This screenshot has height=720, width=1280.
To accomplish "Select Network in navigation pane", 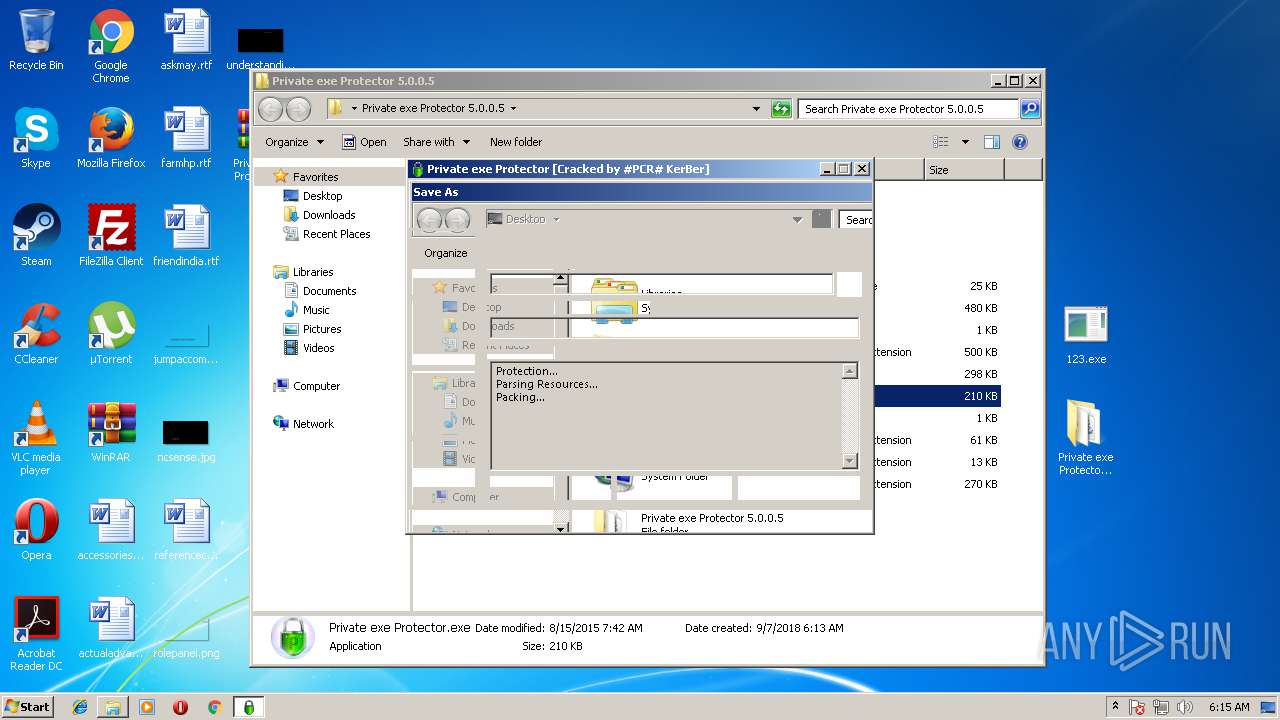I will pyautogui.click(x=313, y=424).
